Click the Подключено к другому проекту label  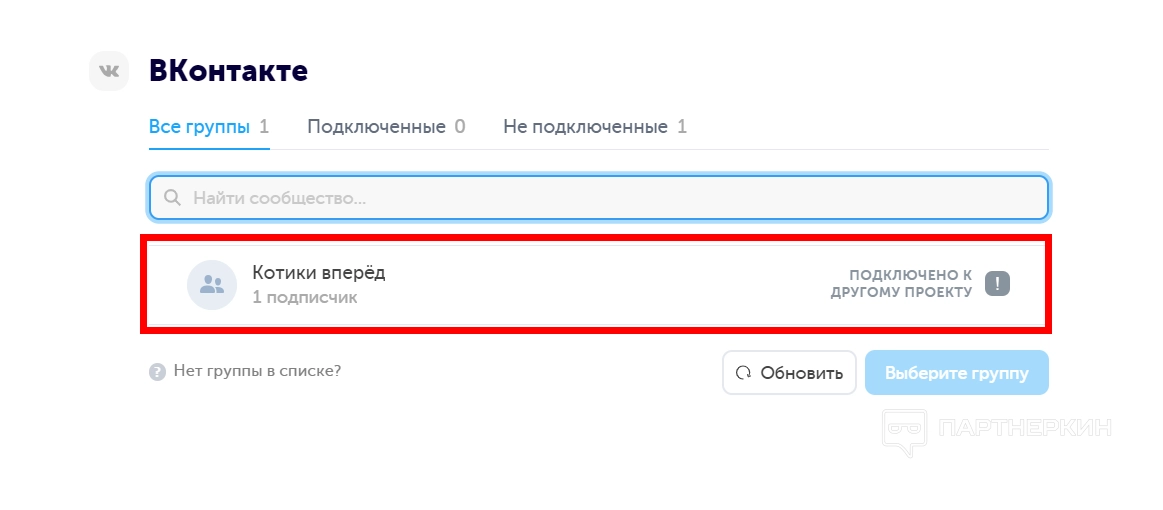(901, 284)
